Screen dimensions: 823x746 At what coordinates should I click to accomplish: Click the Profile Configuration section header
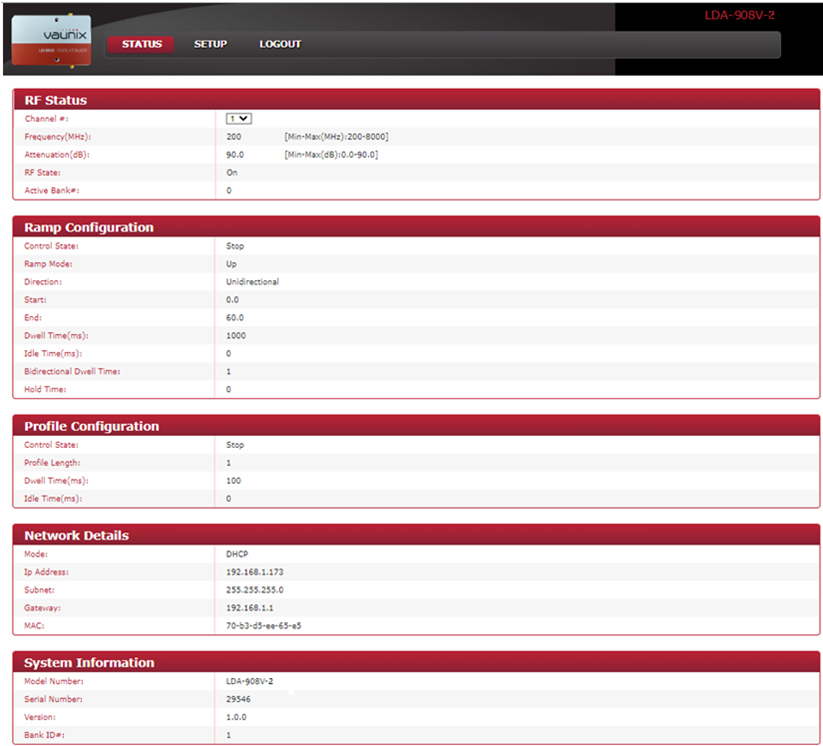pyautogui.click(x=91, y=426)
